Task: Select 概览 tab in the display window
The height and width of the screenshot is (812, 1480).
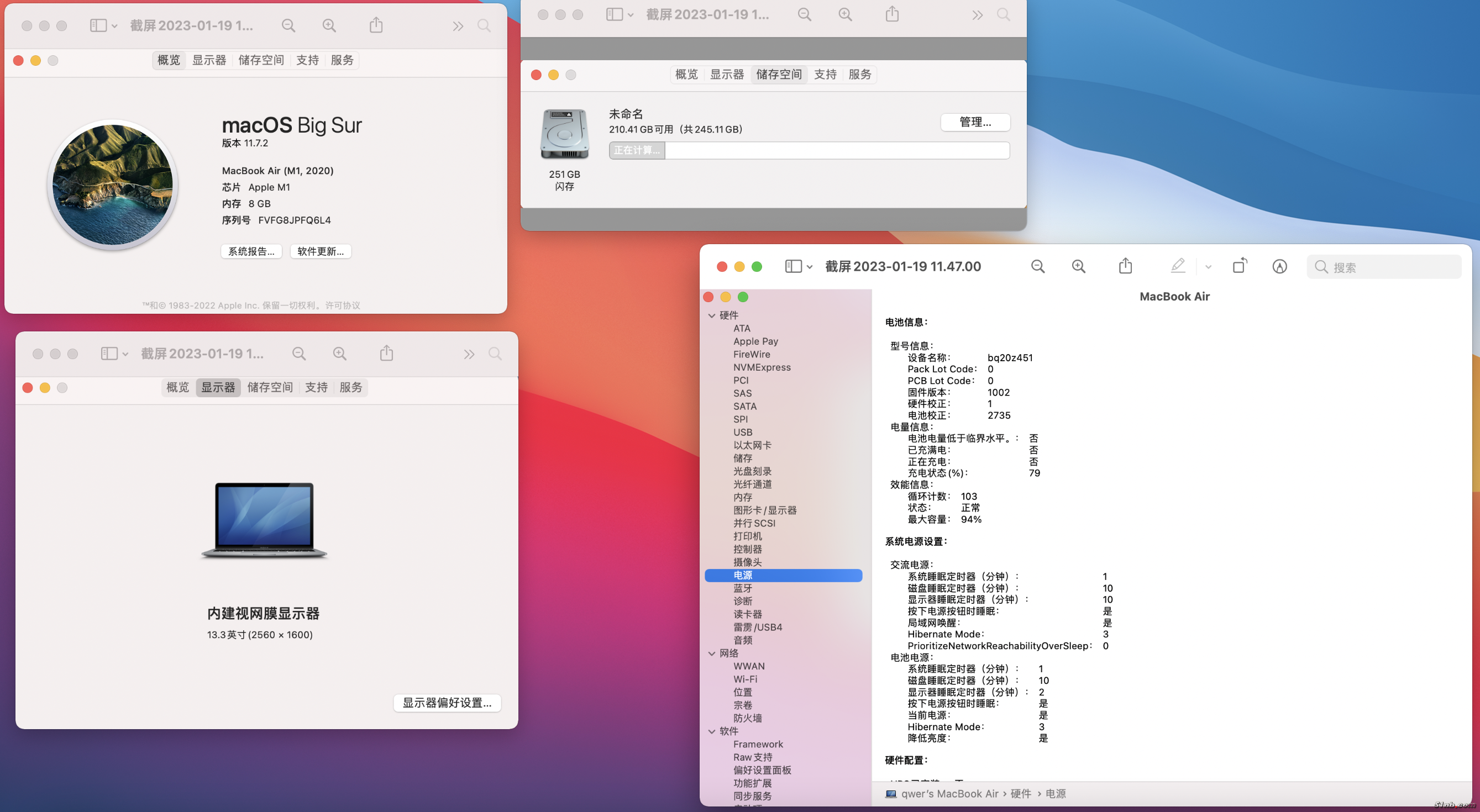Action: [x=177, y=388]
